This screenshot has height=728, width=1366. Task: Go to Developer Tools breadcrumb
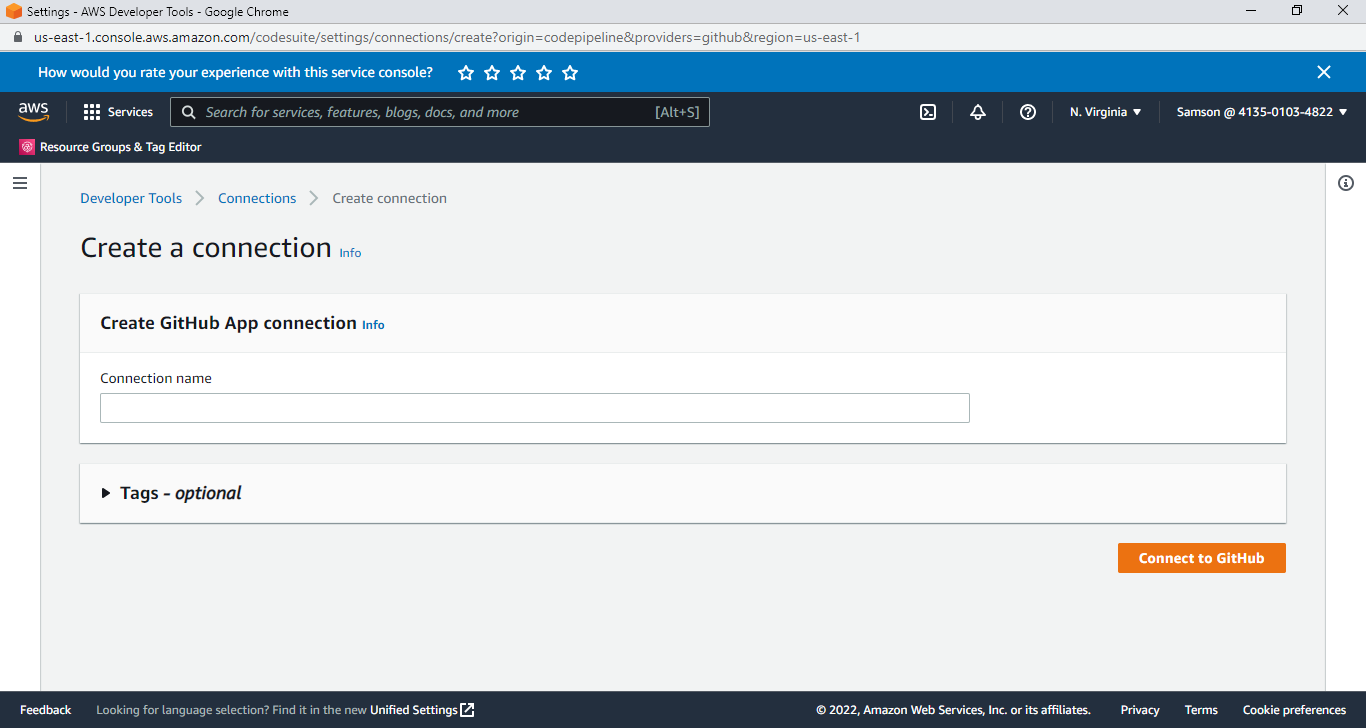[131, 198]
